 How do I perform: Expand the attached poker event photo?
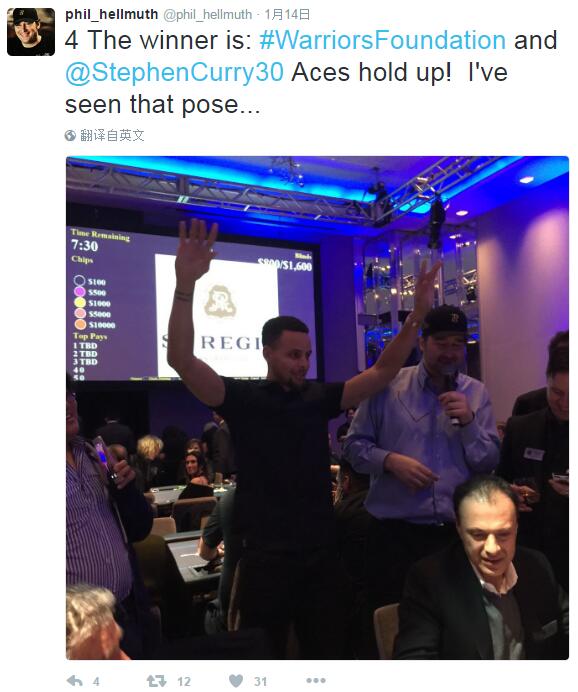[x=317, y=408]
